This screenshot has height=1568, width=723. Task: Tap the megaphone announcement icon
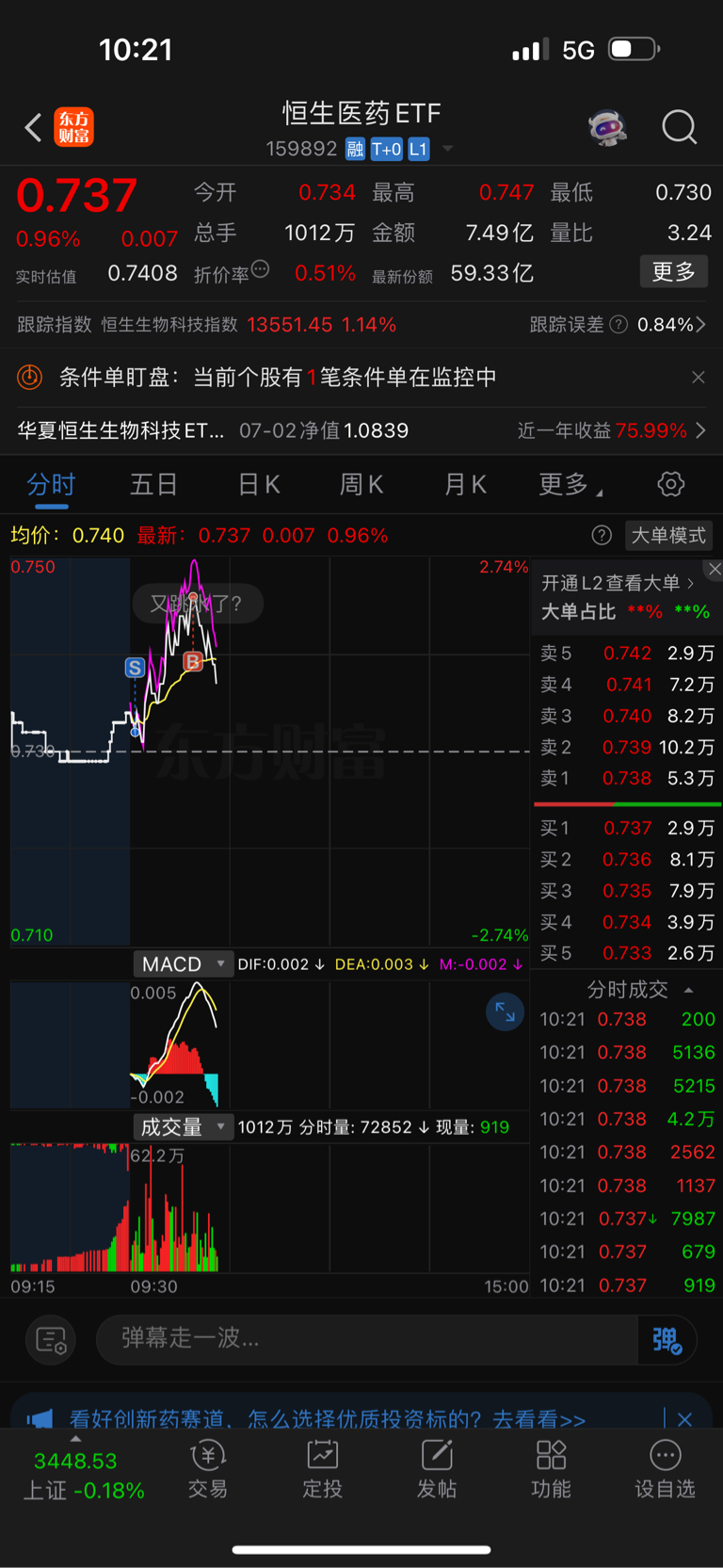coord(40,1418)
